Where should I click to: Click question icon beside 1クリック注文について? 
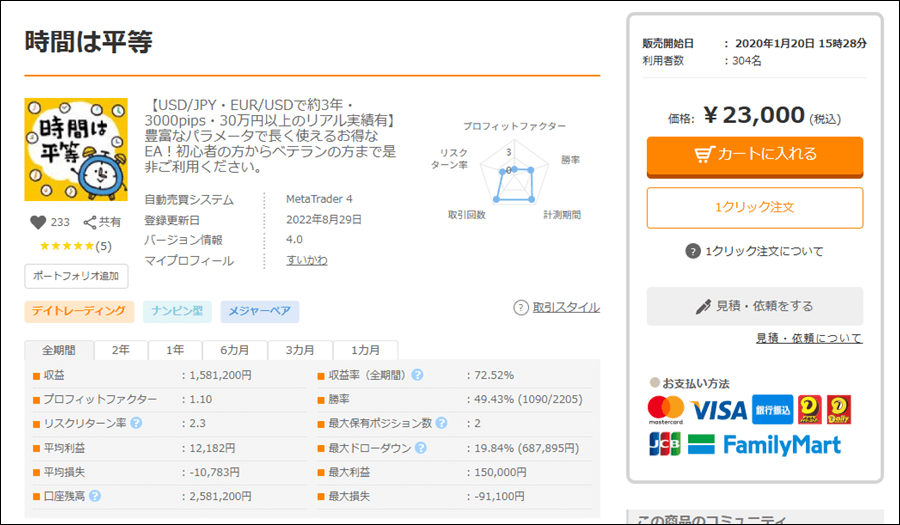click(x=692, y=251)
